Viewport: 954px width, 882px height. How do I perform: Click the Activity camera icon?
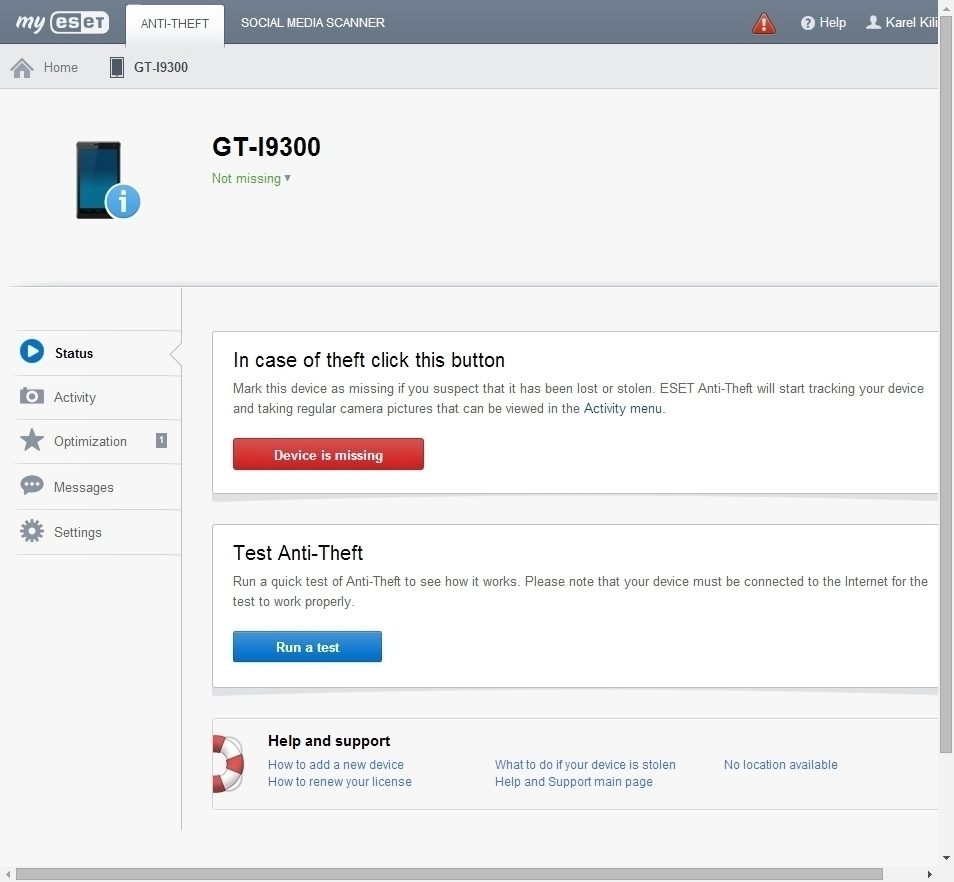(x=32, y=396)
